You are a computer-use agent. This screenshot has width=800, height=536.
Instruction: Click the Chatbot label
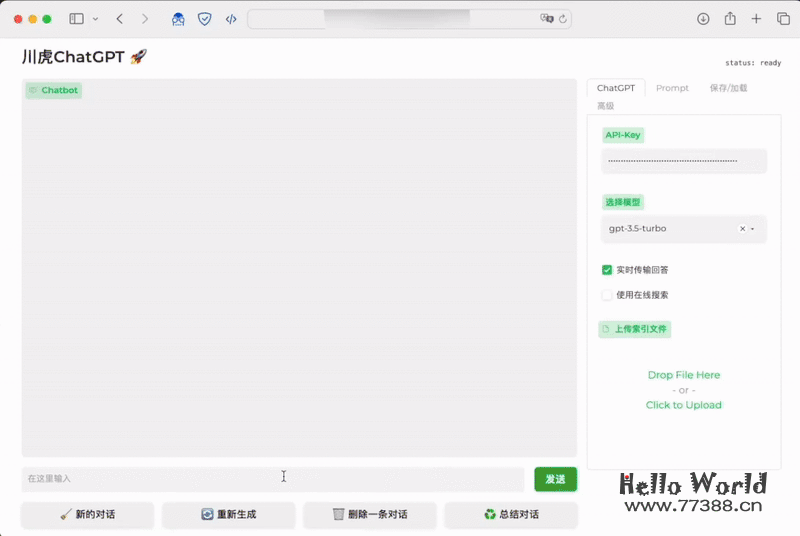54,90
